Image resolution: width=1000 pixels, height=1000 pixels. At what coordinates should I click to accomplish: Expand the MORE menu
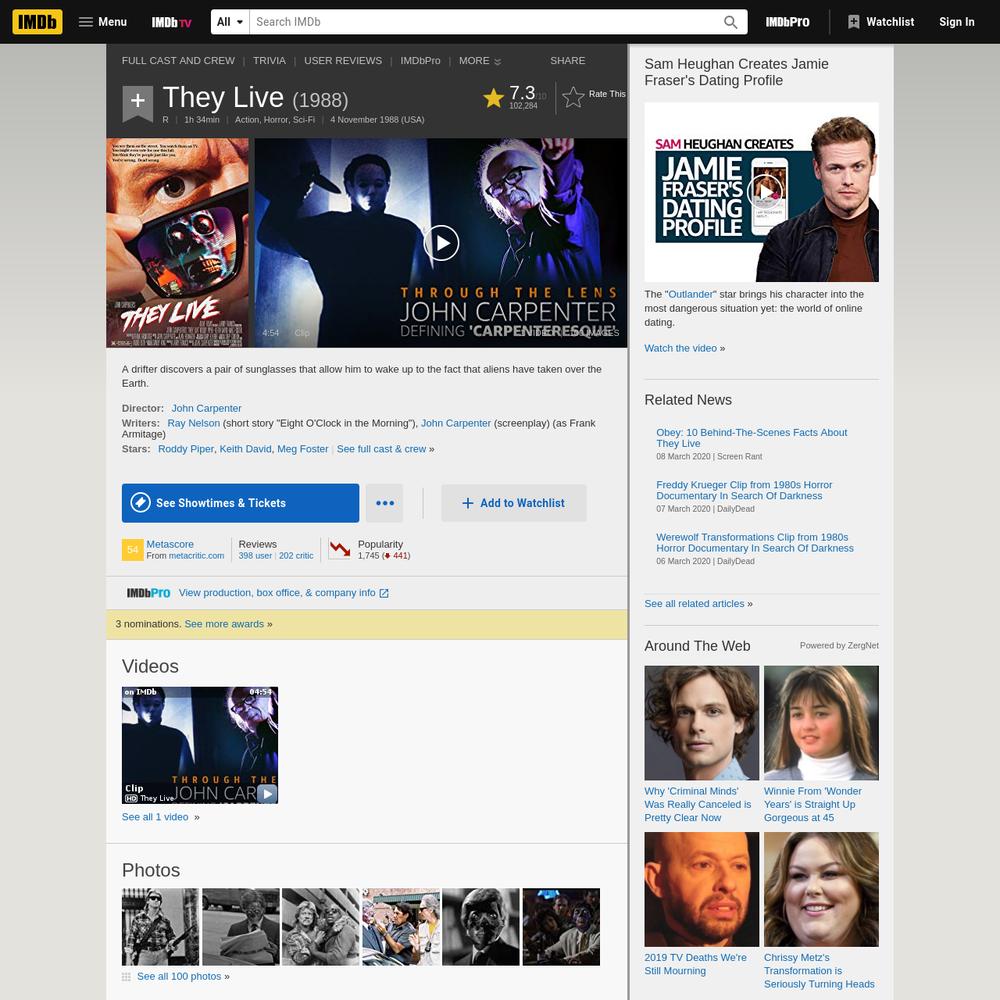(480, 61)
